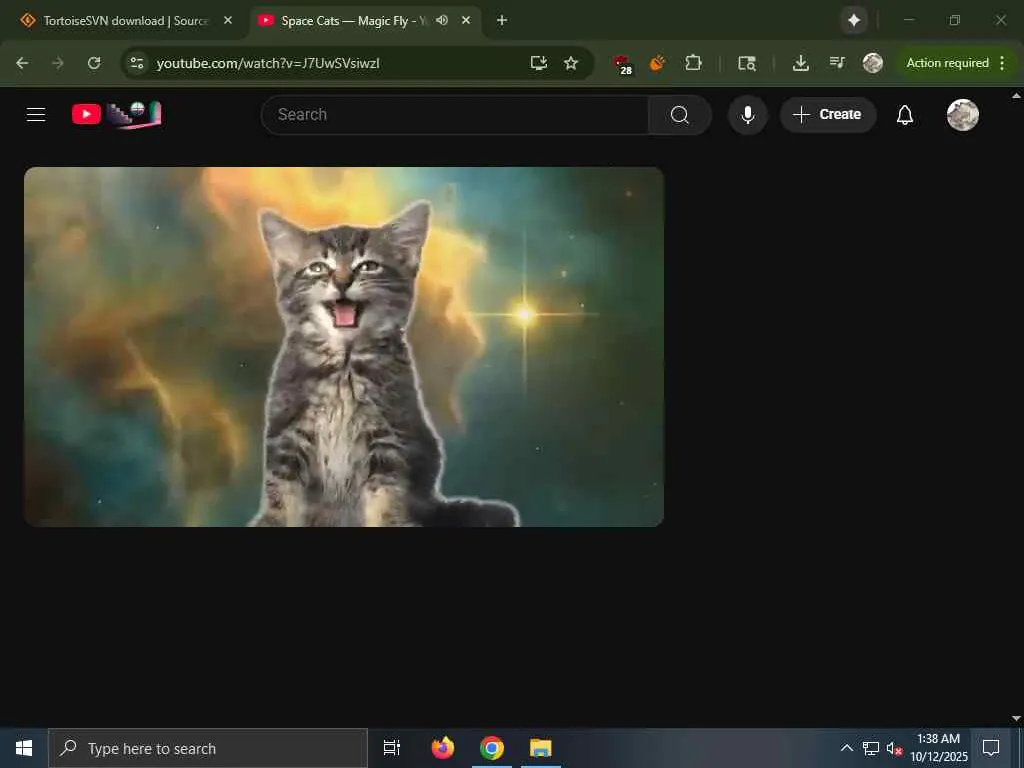Open the page search side panel icon
The image size is (1024, 768).
[746, 63]
